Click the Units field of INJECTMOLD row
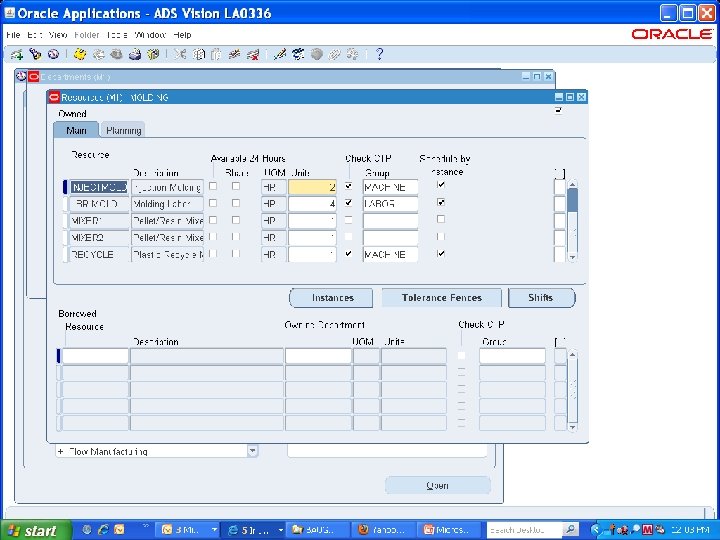Image resolution: width=720 pixels, height=540 pixels. pyautogui.click(x=312, y=187)
